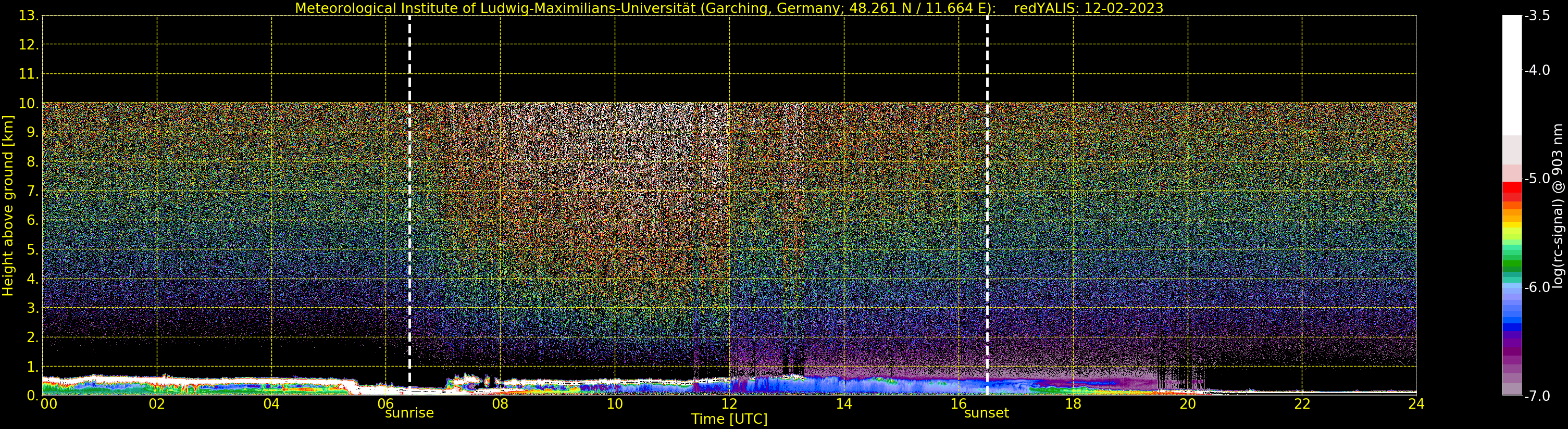Image resolution: width=1568 pixels, height=429 pixels.
Task: Click the colorbar value '-5.0'
Action: click(1537, 178)
